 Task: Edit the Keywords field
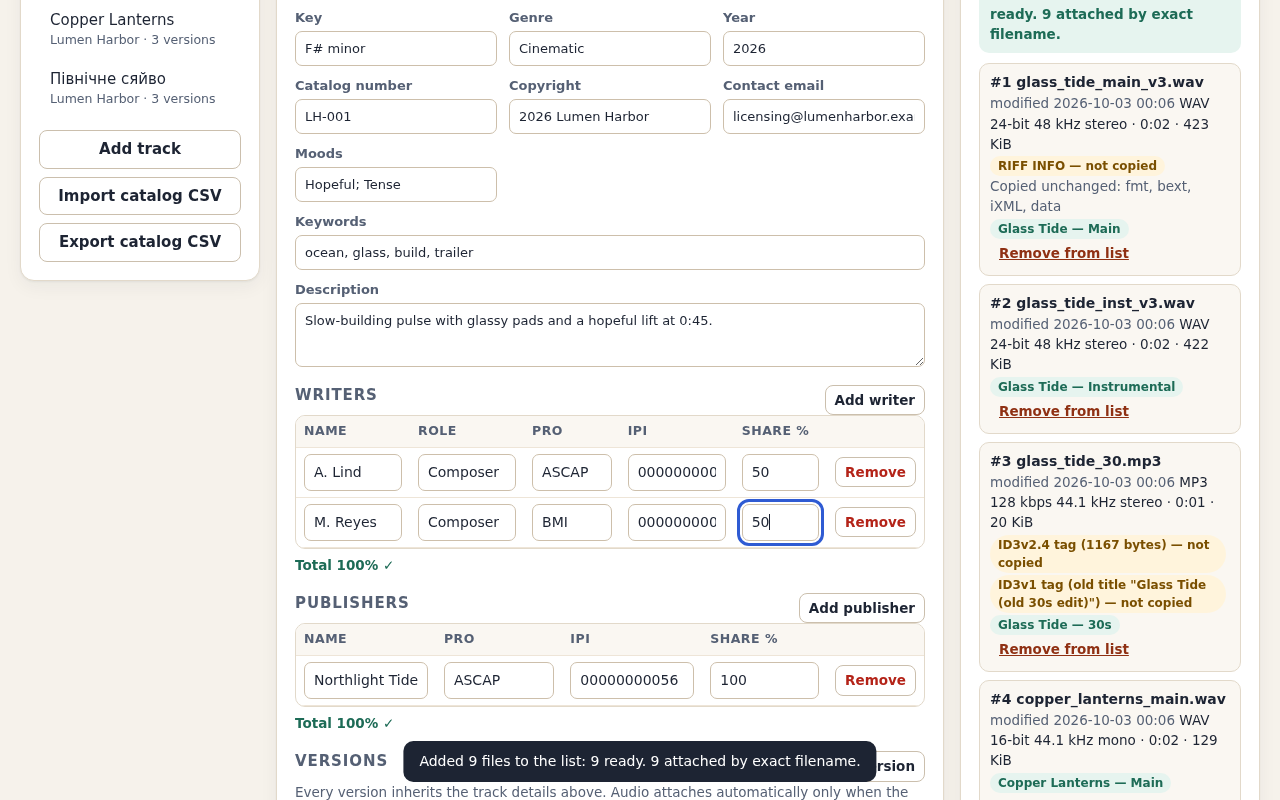pyautogui.click(x=610, y=252)
